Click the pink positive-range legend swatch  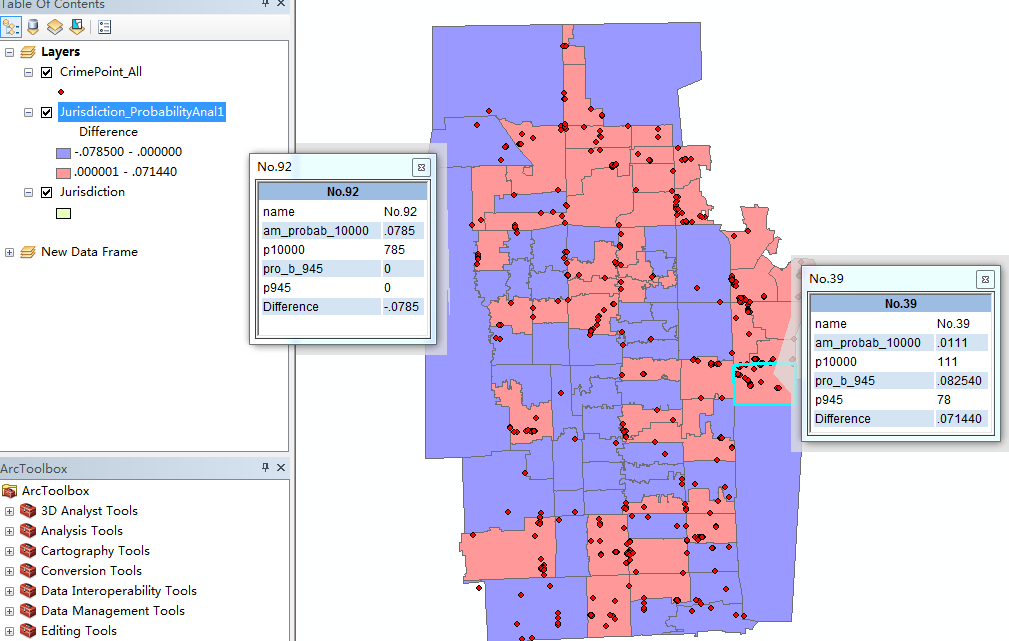click(x=63, y=173)
